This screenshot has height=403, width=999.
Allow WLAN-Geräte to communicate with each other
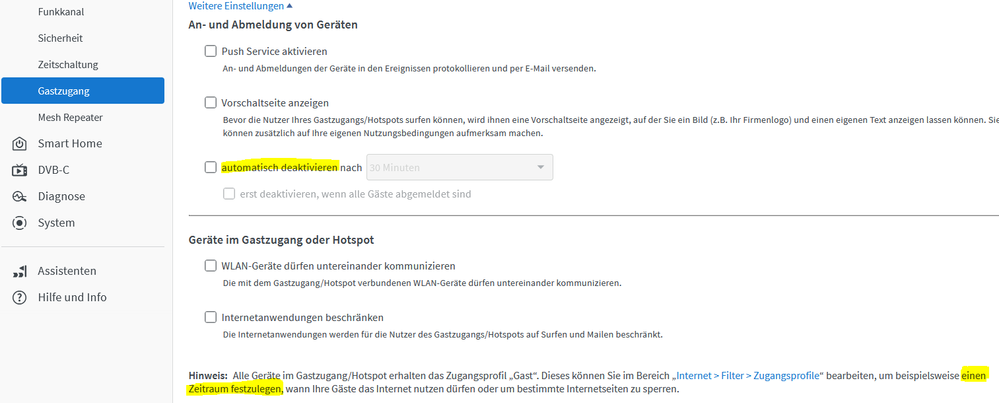[210, 266]
